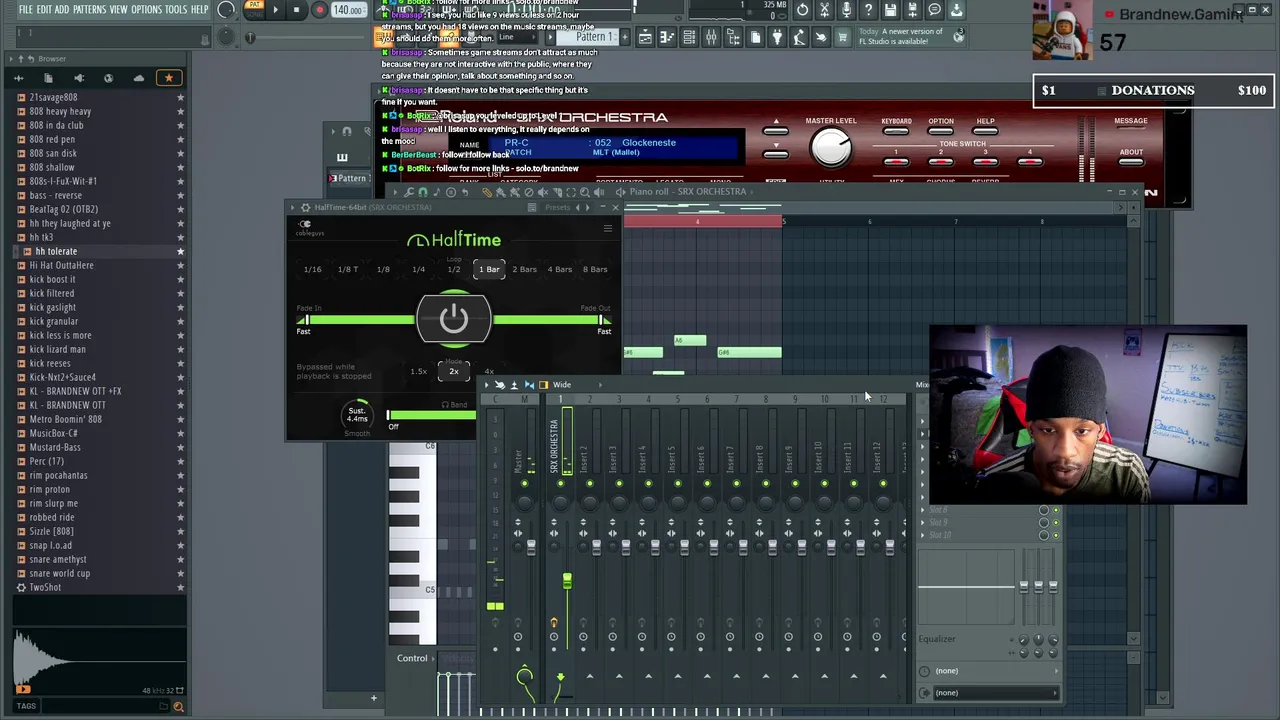Open the PATTERNS menu
This screenshot has width=1280, height=720.
pos(89,10)
